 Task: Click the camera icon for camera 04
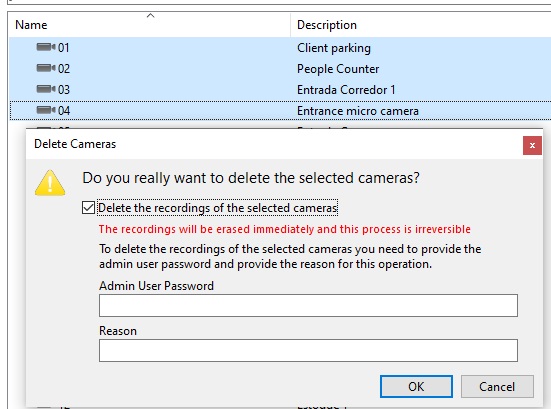(46, 110)
